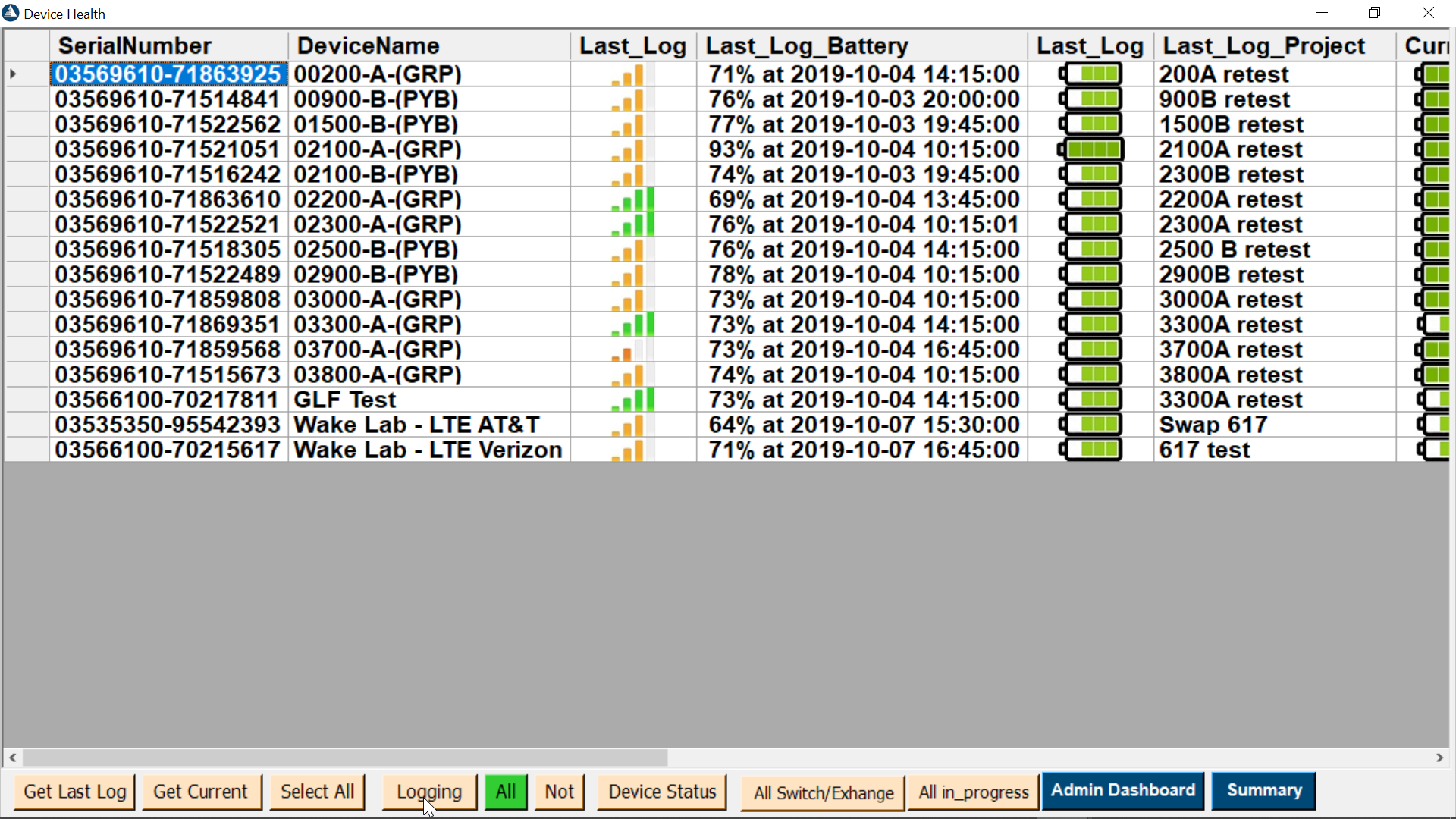Click the Device Health app icon in title bar
Image resolution: width=1456 pixels, height=819 pixels.
pyautogui.click(x=11, y=13)
